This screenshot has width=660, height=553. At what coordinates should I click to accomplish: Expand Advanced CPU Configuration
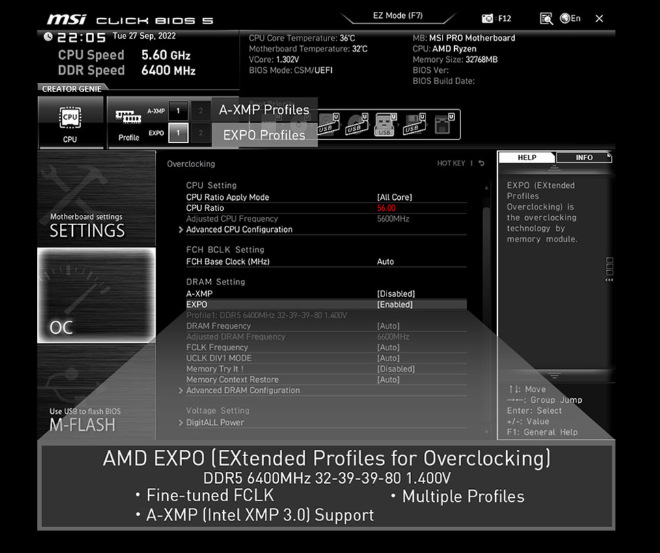coord(239,229)
